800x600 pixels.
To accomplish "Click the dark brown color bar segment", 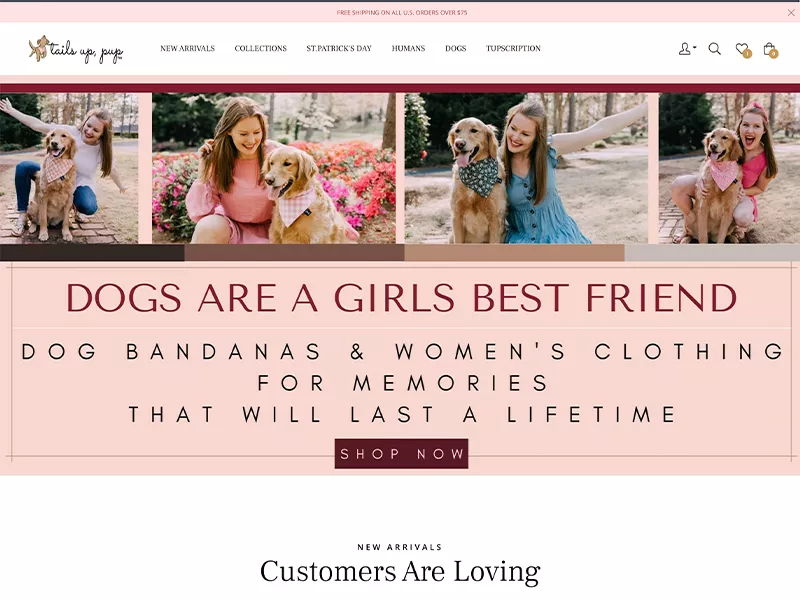I will 92,253.
